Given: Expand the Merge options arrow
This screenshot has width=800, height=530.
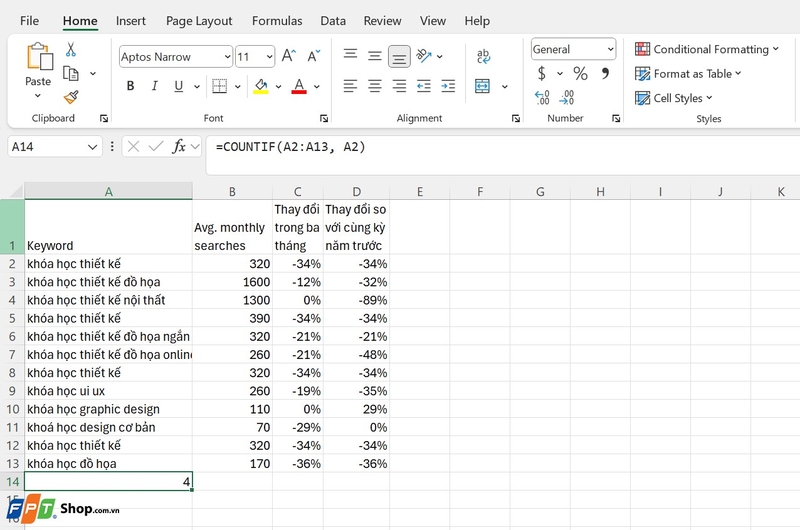Looking at the screenshot, I should click(505, 87).
